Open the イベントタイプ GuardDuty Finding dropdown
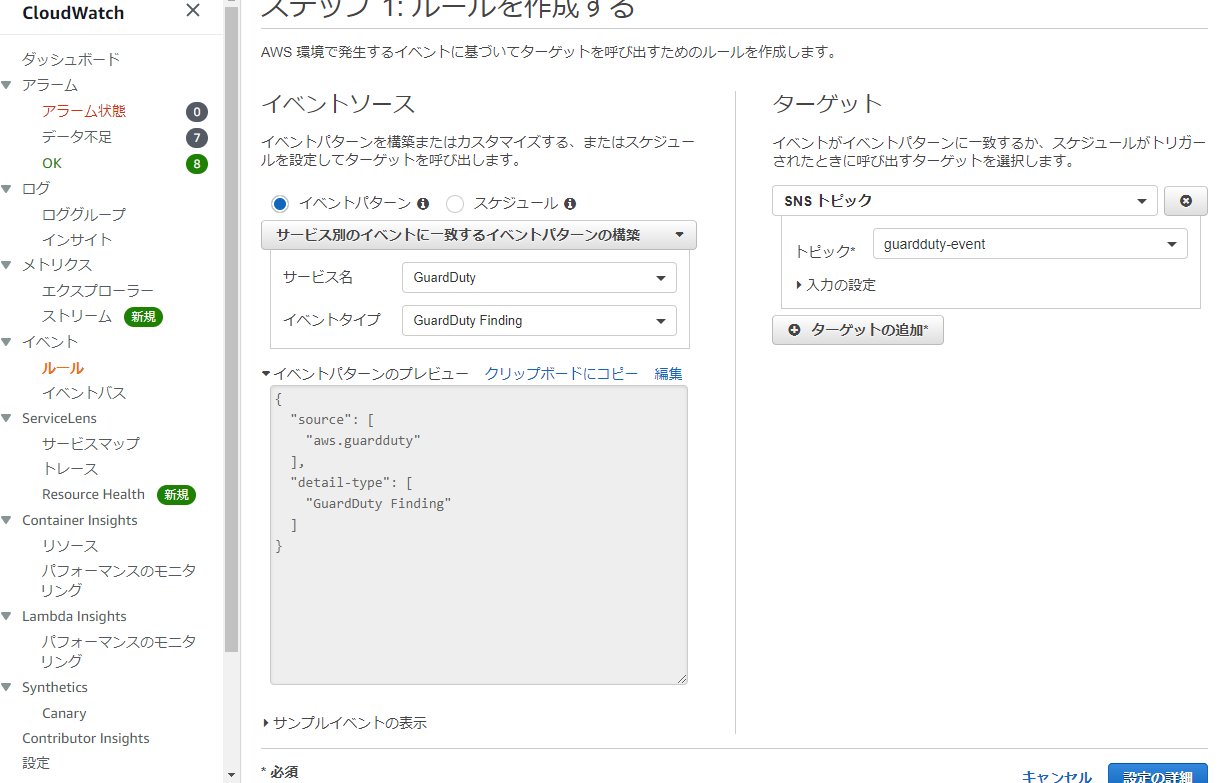This screenshot has height=783, width=1218. [538, 321]
